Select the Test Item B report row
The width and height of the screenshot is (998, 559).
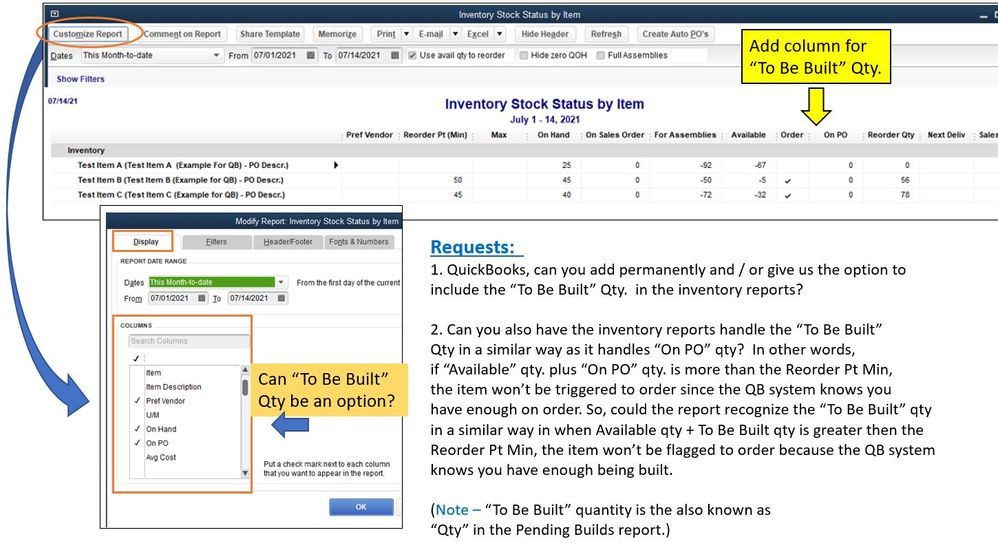[x=524, y=180]
